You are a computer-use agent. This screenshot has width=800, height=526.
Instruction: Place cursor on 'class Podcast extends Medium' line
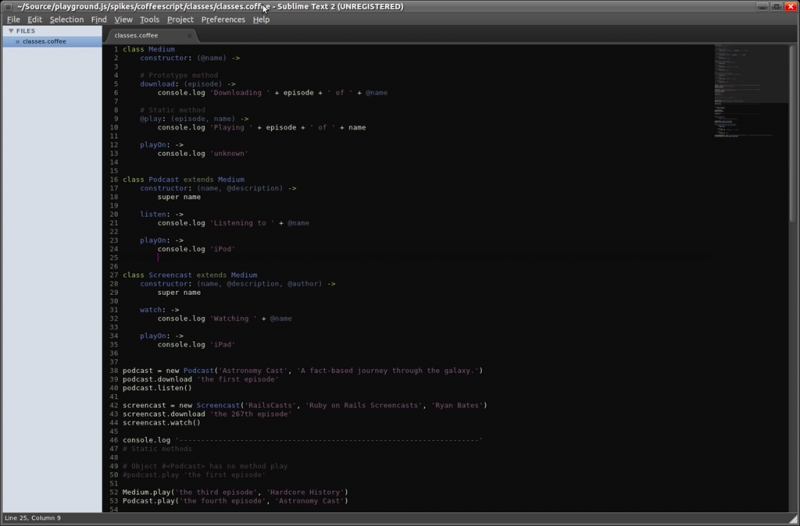pos(183,179)
